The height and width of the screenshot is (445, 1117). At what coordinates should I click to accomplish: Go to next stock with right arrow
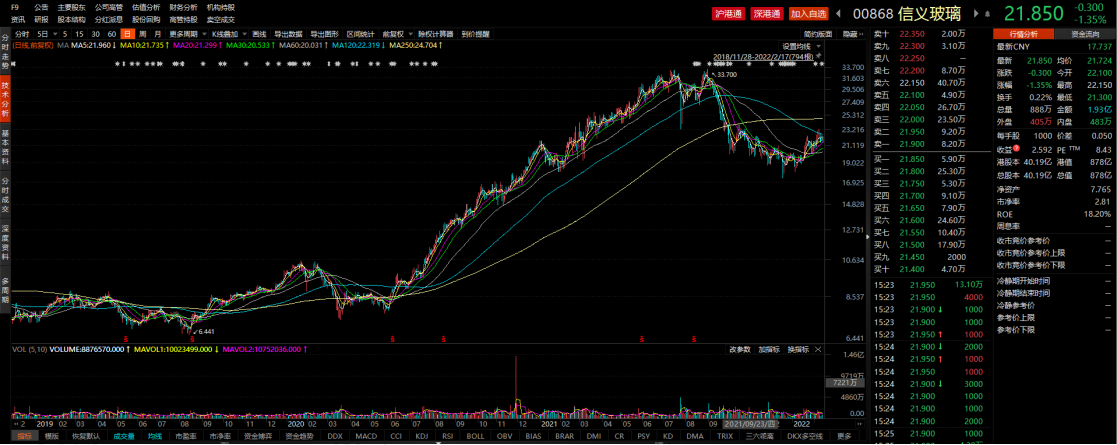976,14
